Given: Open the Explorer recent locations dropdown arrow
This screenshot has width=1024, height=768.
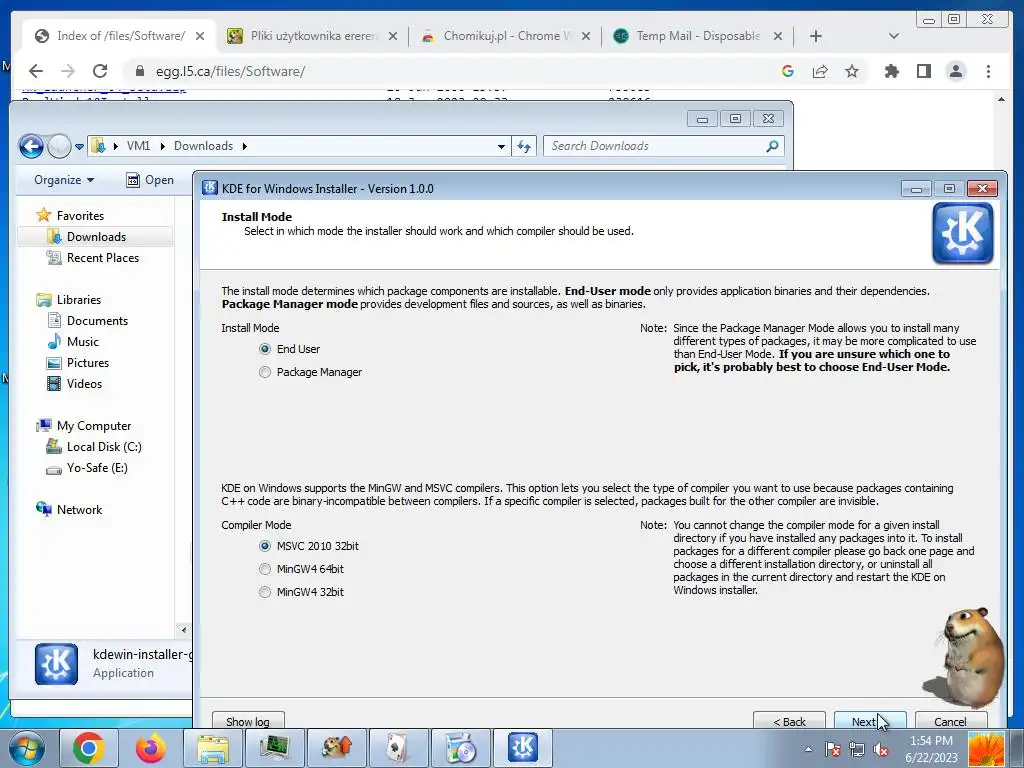Looking at the screenshot, I should pos(79,146).
